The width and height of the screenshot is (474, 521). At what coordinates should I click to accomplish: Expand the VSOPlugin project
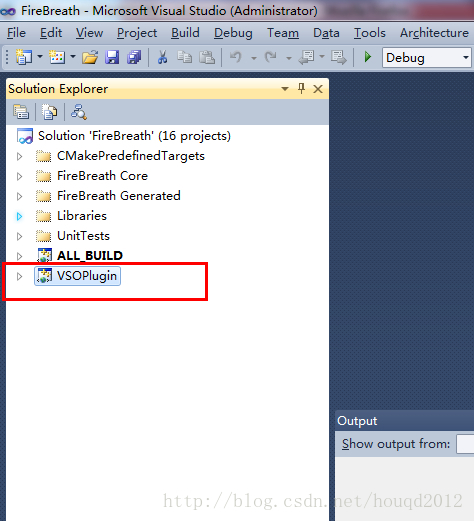(19, 276)
